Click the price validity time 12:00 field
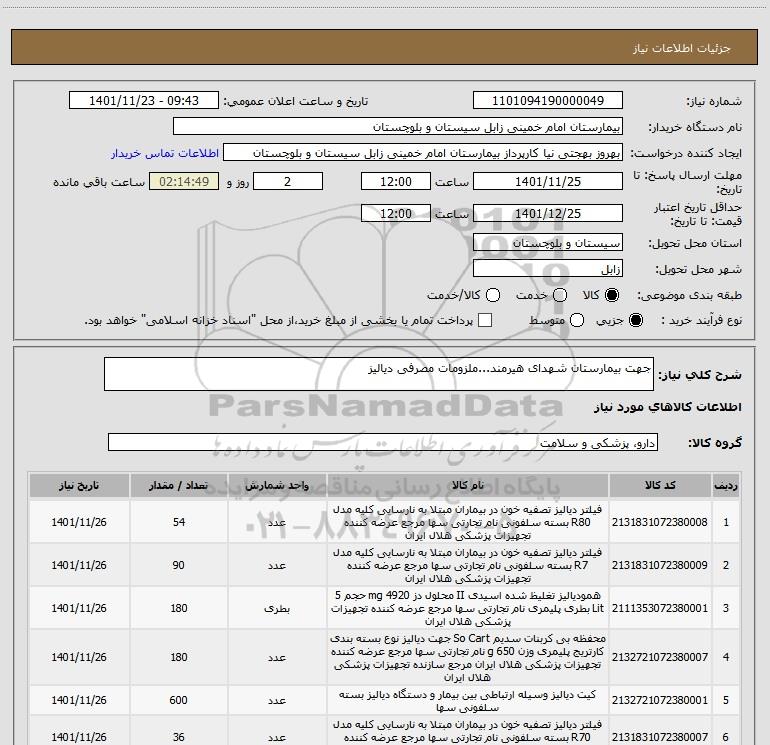This screenshot has height=745, width=770. tap(396, 213)
